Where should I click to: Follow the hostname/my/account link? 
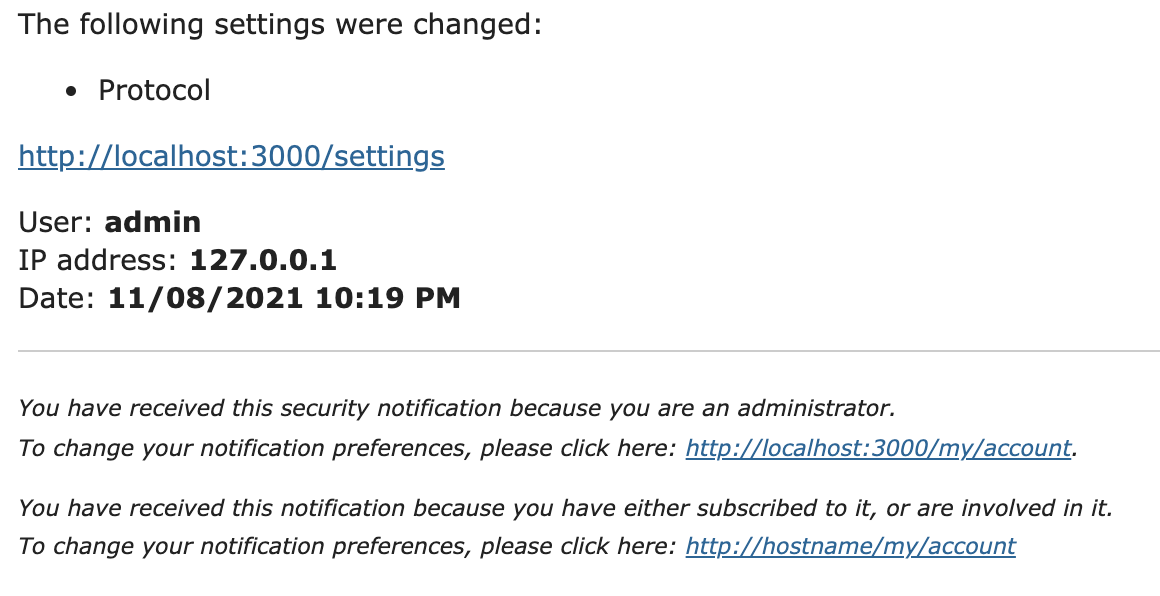pos(851,546)
